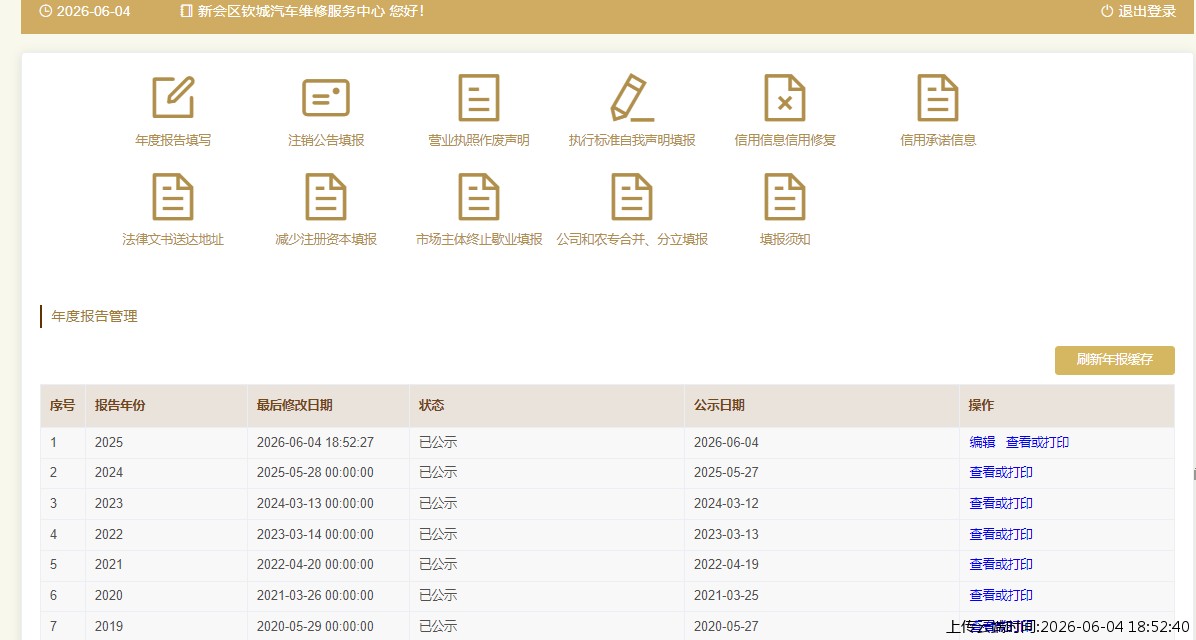The width and height of the screenshot is (1196, 640).
Task: Open the 法律文书送达地址 icon
Action: tap(173, 197)
